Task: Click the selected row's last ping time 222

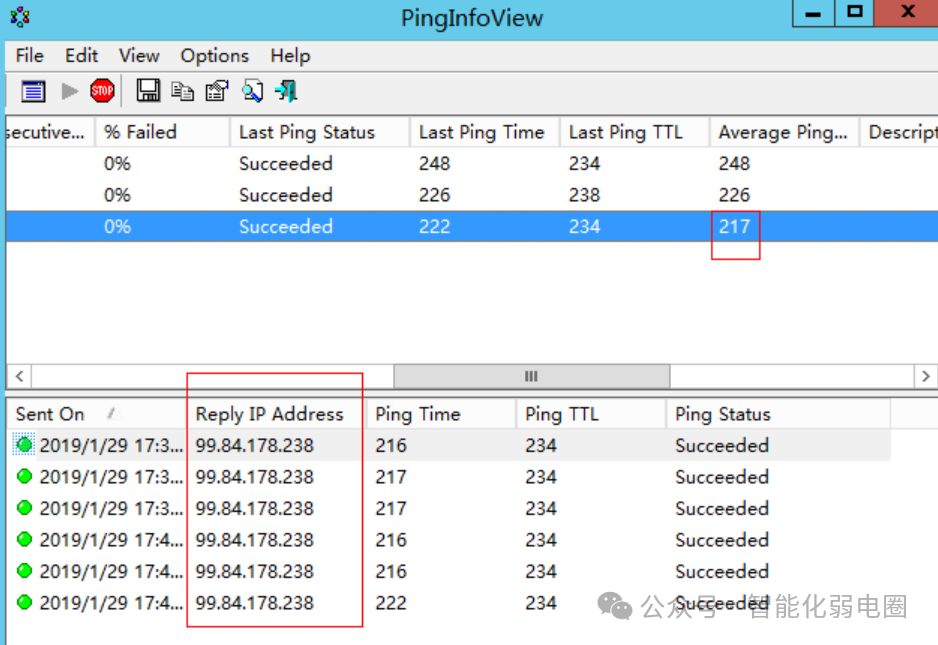Action: [x=434, y=226]
